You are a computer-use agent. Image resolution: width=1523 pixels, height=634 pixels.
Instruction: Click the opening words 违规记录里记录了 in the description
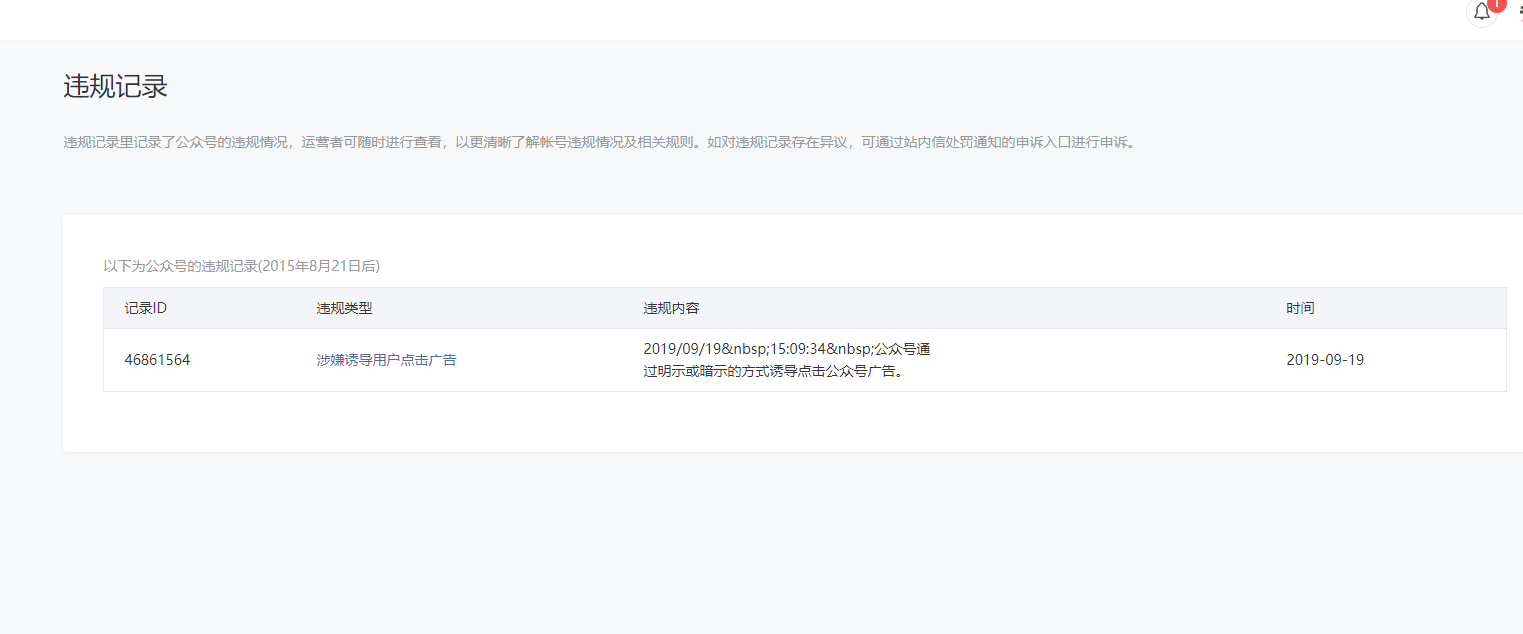click(x=119, y=142)
